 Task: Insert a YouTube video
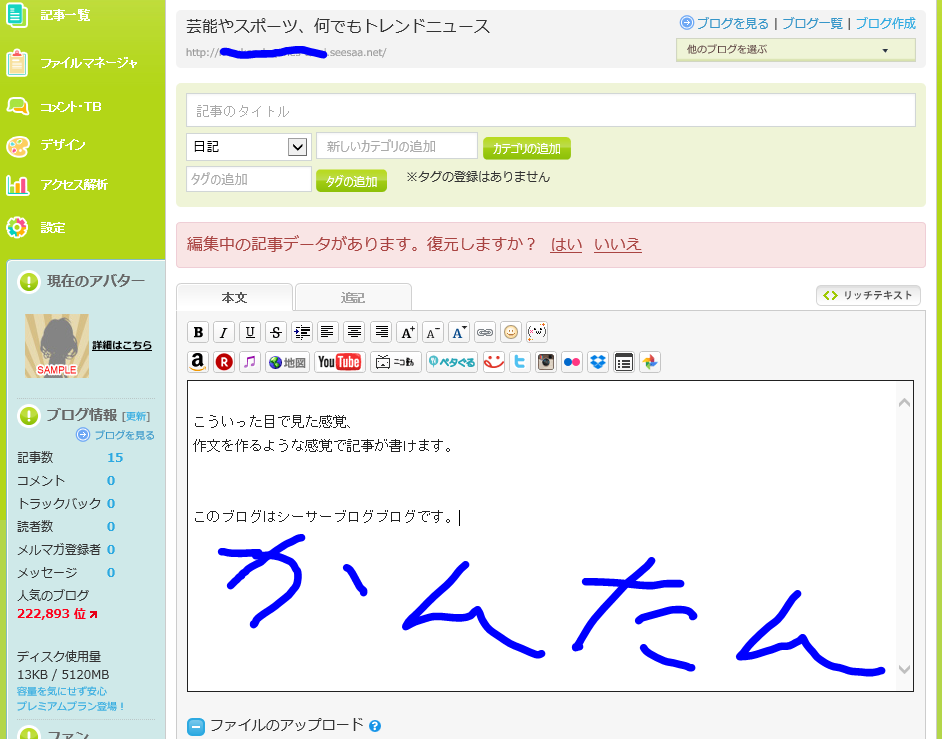[339, 362]
